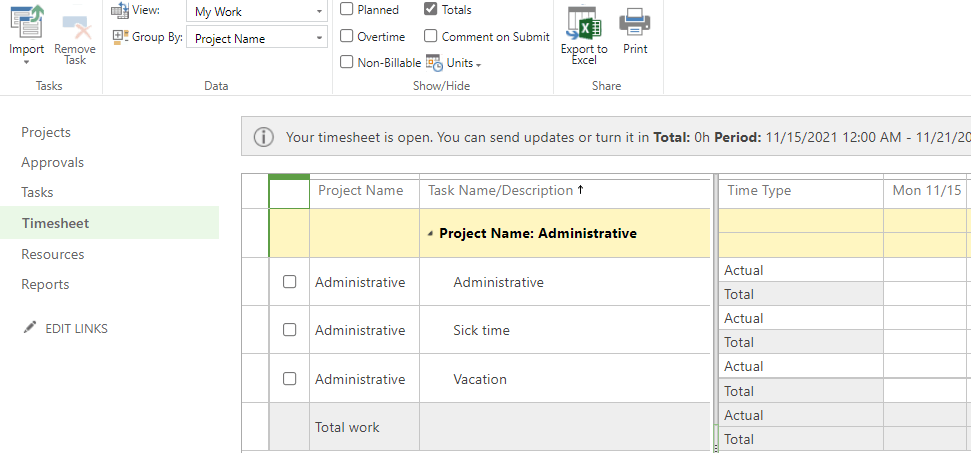Click the Actual Mon 11/15 cell for Vacation
The width and height of the screenshot is (971, 453).
(x=926, y=366)
